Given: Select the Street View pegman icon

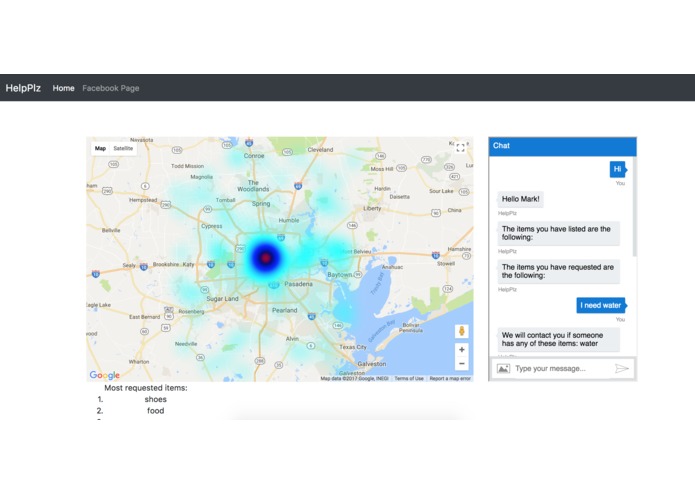Looking at the screenshot, I should tap(462, 331).
